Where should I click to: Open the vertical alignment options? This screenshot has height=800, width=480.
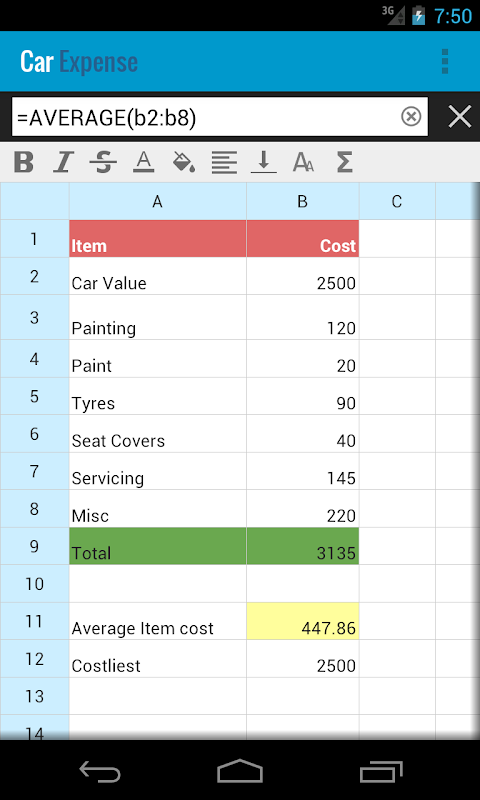click(264, 163)
